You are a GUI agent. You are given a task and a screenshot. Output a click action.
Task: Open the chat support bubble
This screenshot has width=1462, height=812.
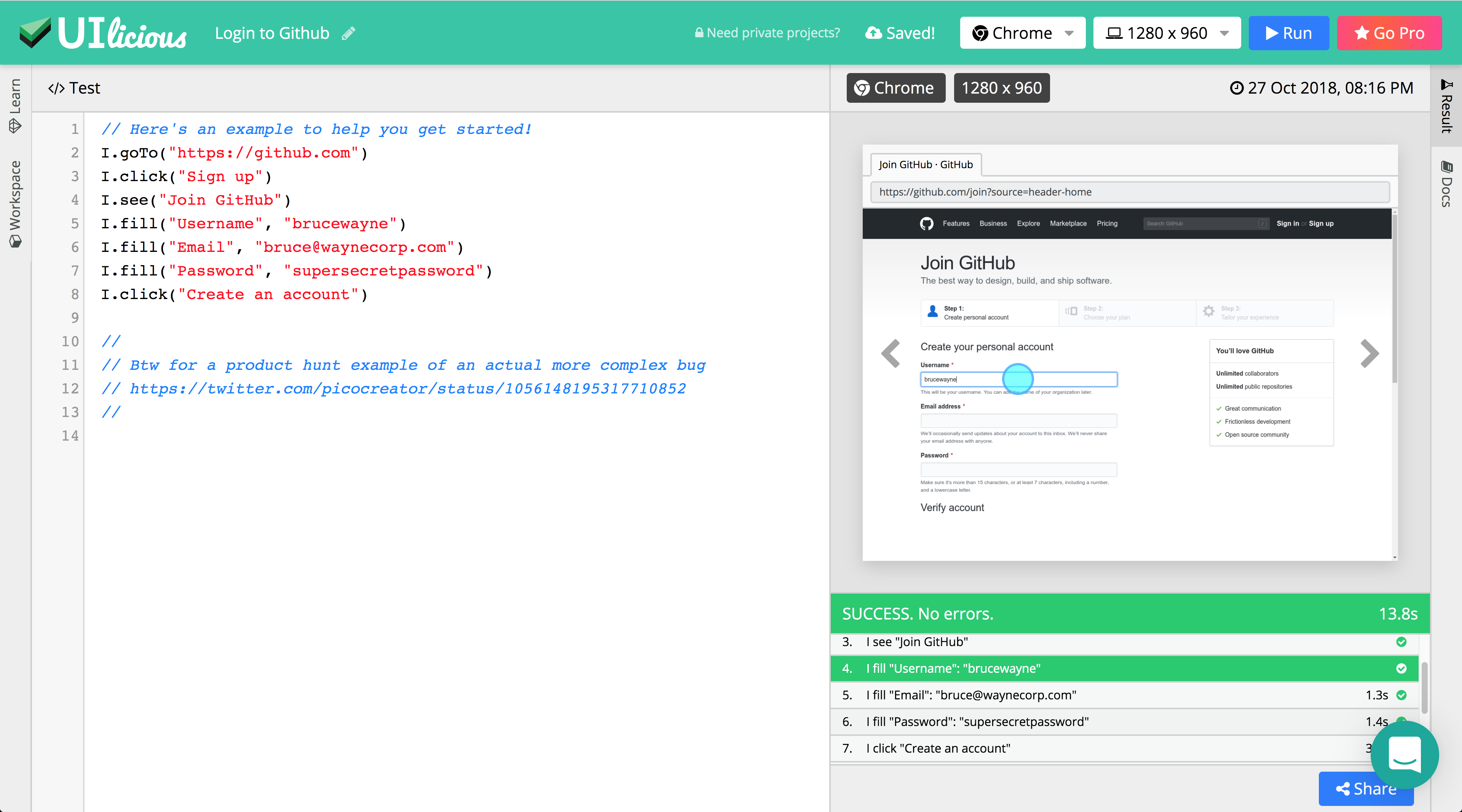click(1405, 755)
